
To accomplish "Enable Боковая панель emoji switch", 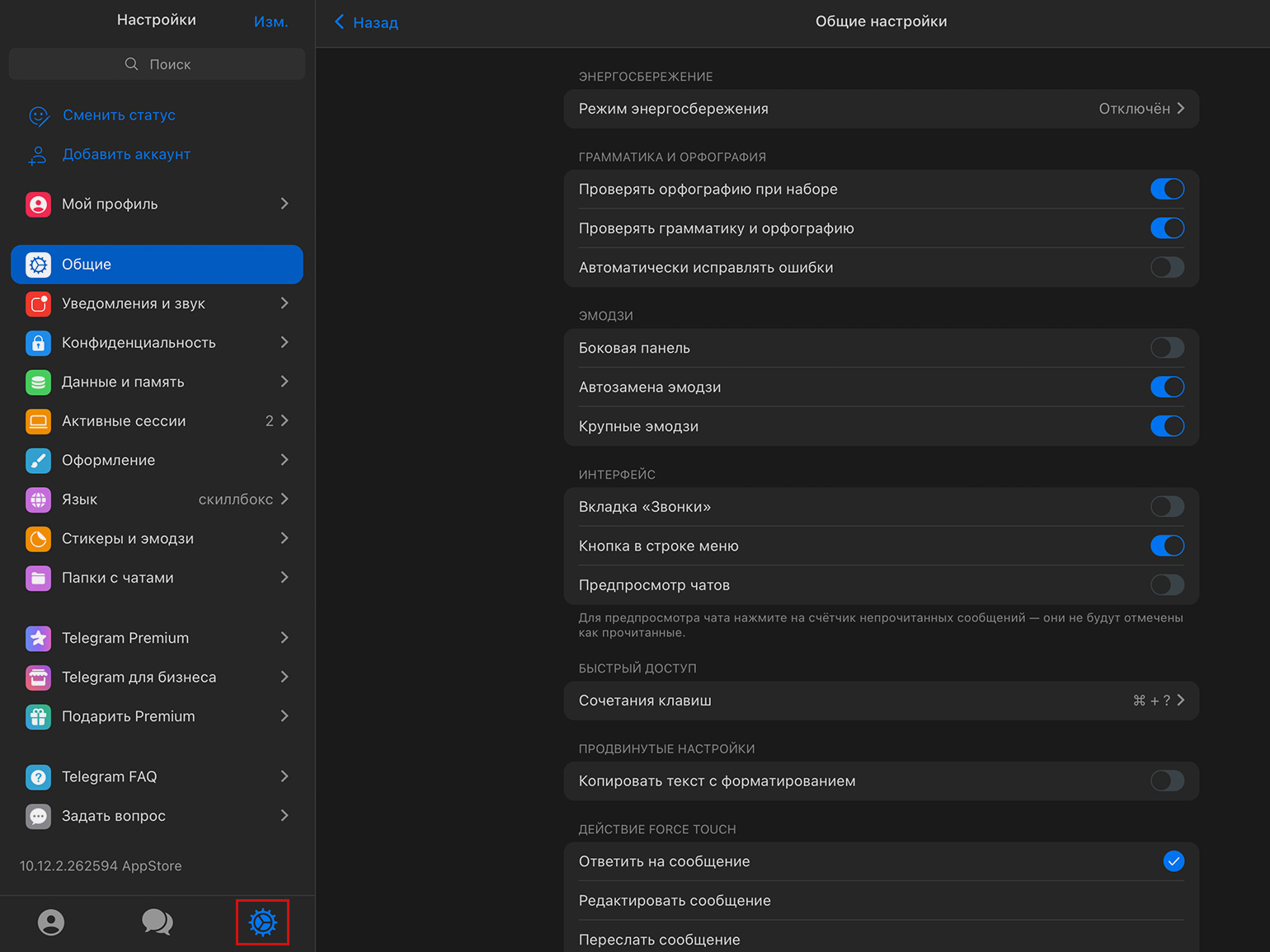I will [x=1167, y=348].
